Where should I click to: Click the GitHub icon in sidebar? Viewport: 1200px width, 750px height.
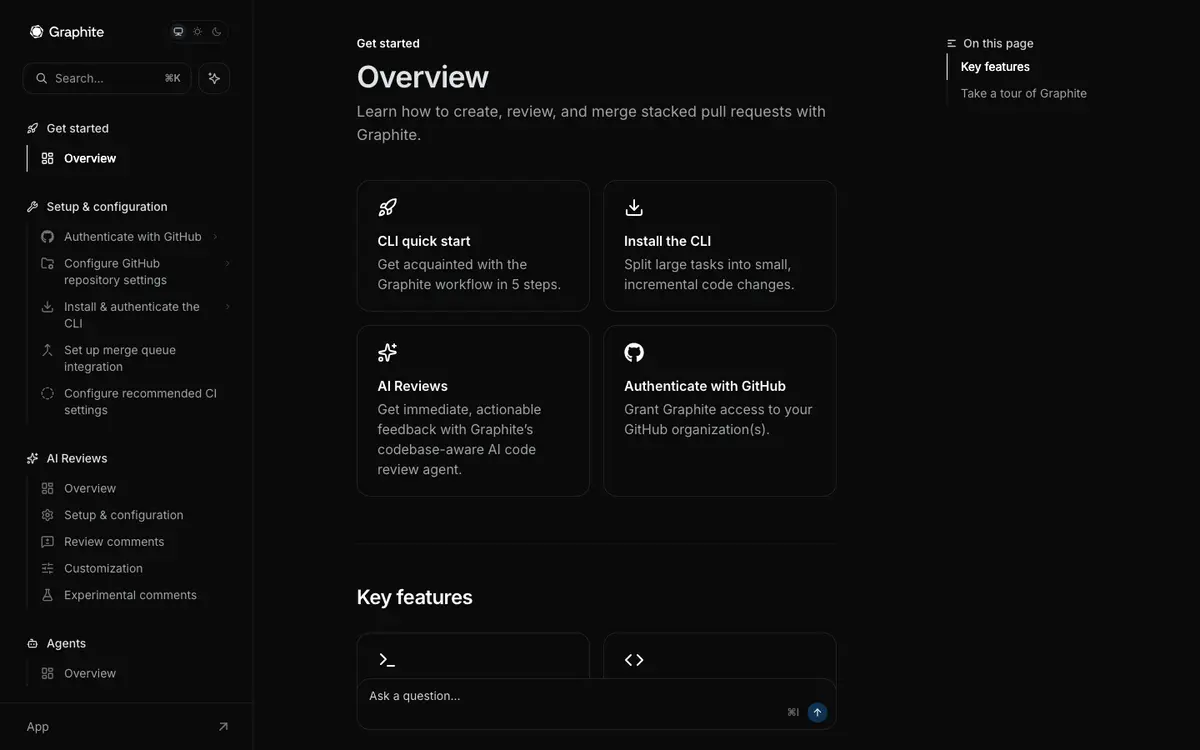(x=47, y=237)
